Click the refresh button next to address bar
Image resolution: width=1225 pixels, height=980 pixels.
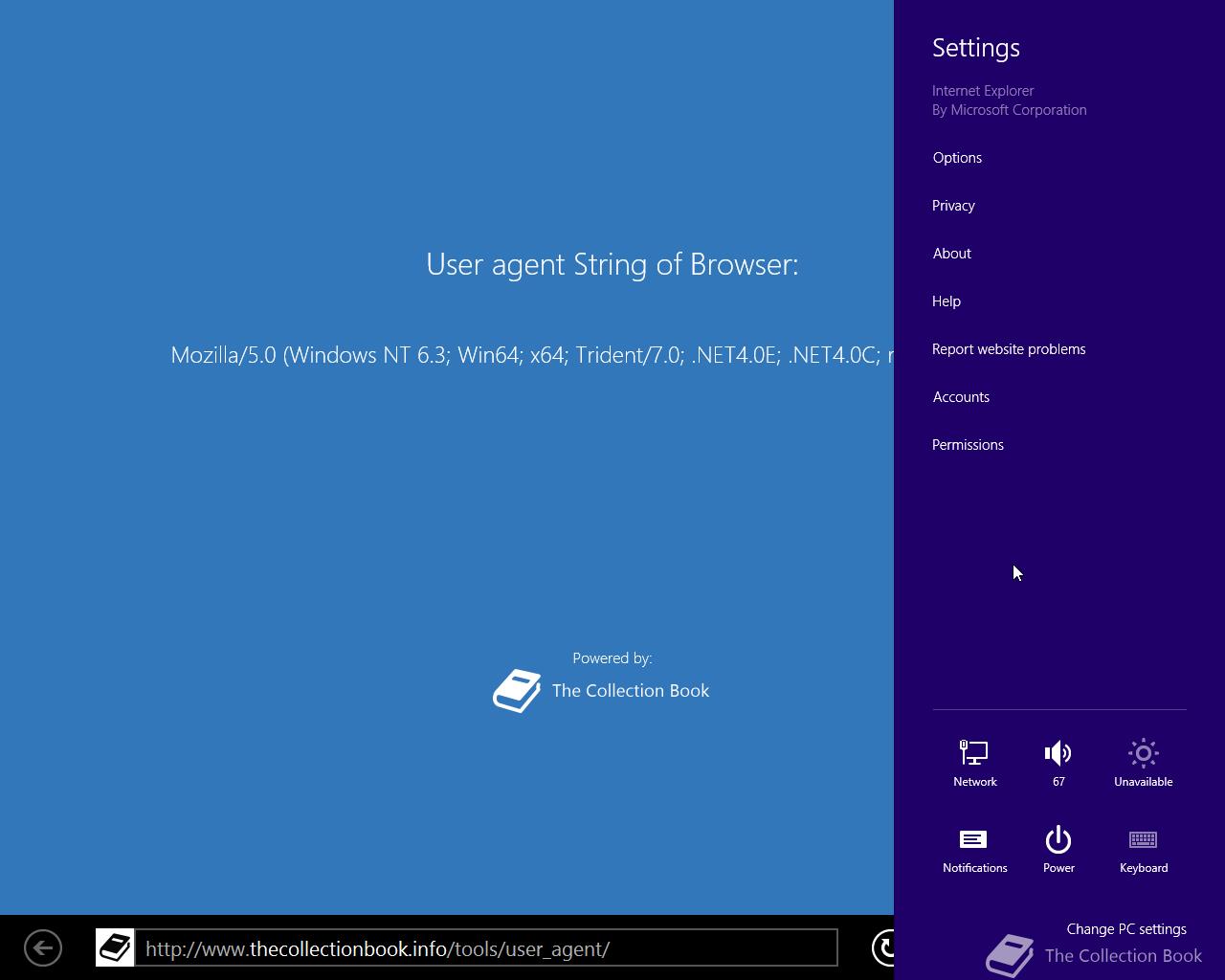[884, 947]
